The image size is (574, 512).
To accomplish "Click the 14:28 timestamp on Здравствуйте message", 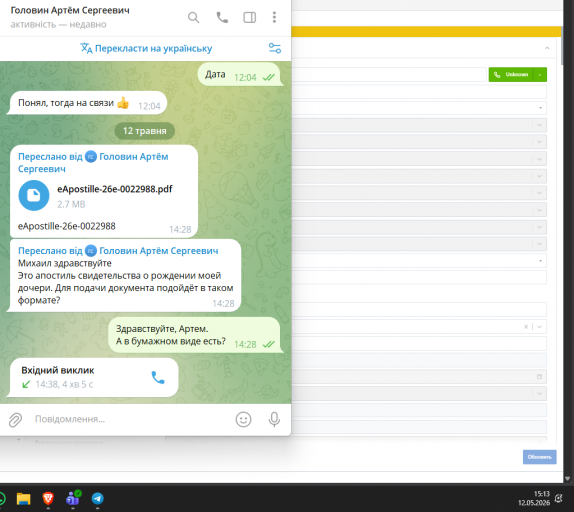I will pos(245,344).
